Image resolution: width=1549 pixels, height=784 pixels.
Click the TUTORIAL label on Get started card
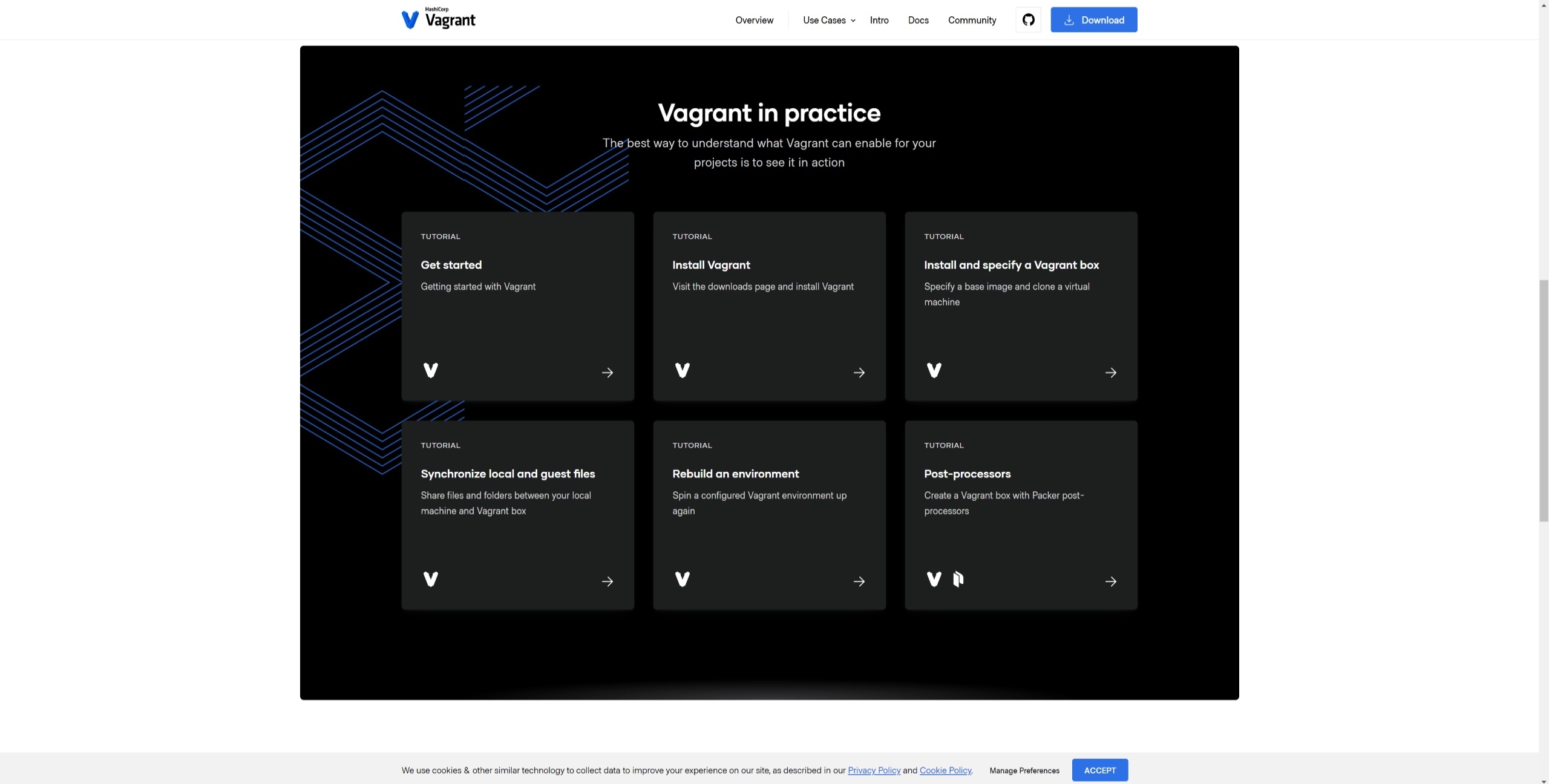(440, 237)
